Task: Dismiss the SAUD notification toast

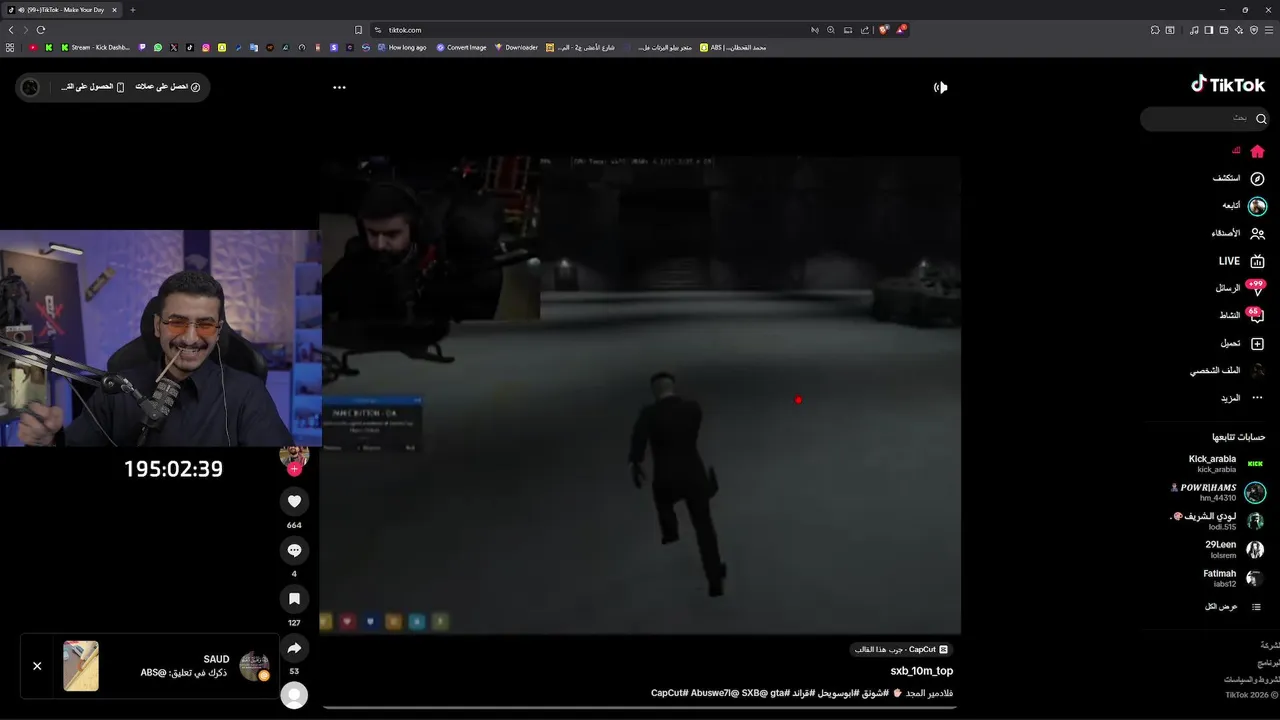Action: 37,666
